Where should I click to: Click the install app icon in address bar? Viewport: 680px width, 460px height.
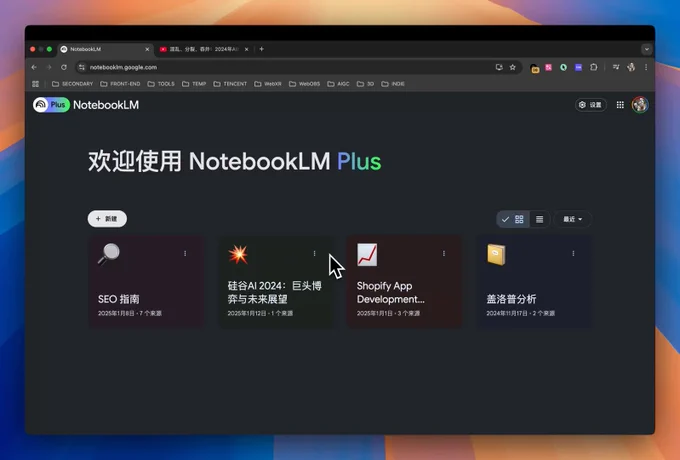point(499,67)
